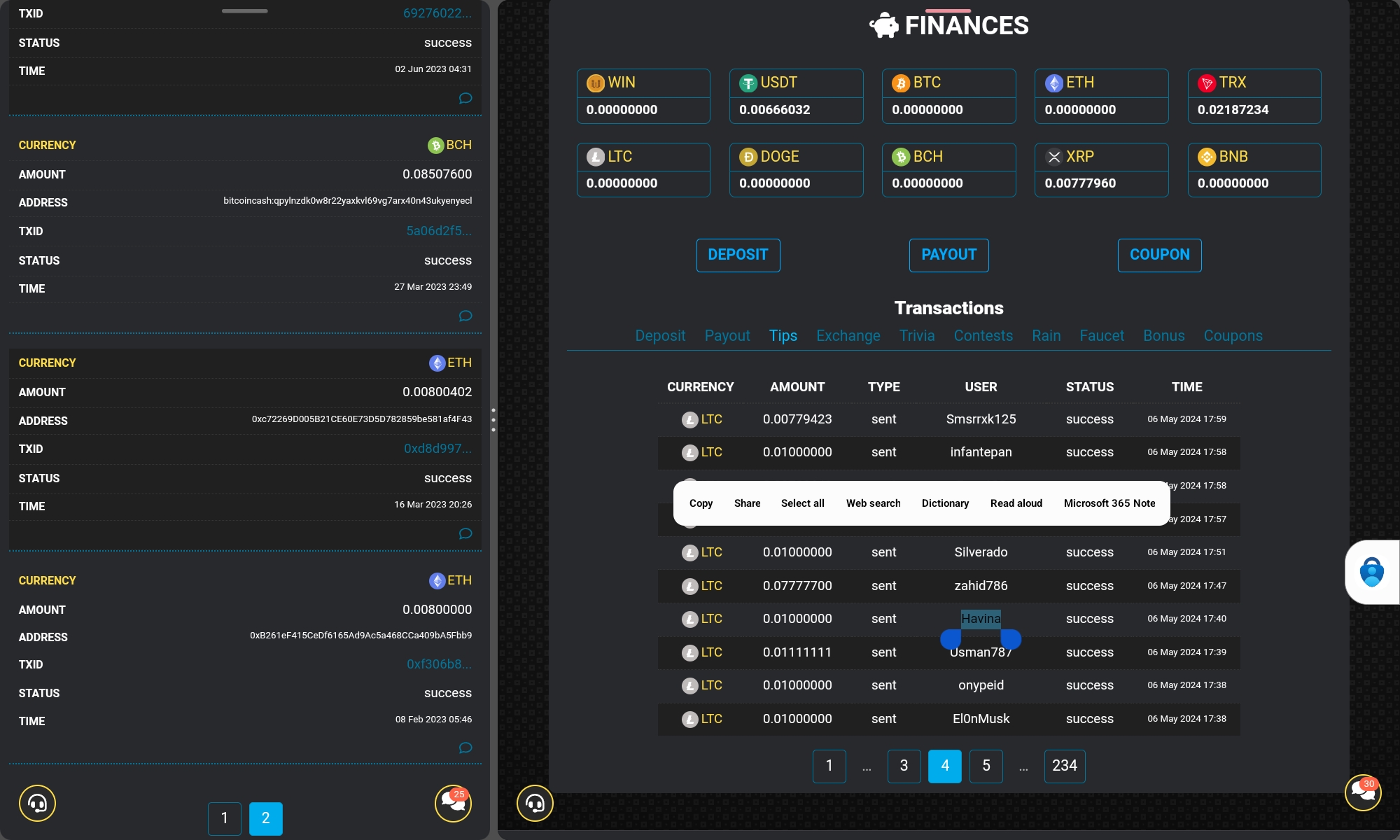The image size is (1400, 840).
Task: Click the BCH currency icon in finances
Action: coord(899,157)
